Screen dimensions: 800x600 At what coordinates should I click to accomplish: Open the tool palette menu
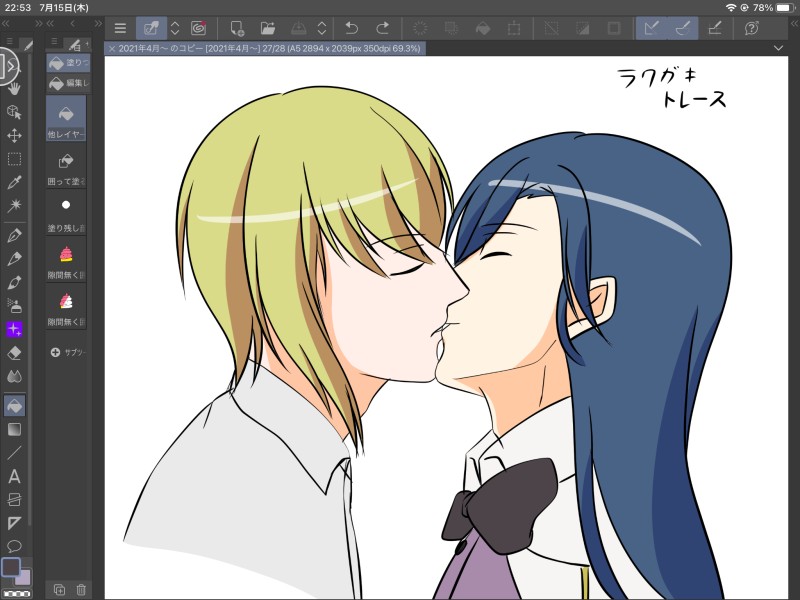(10, 41)
